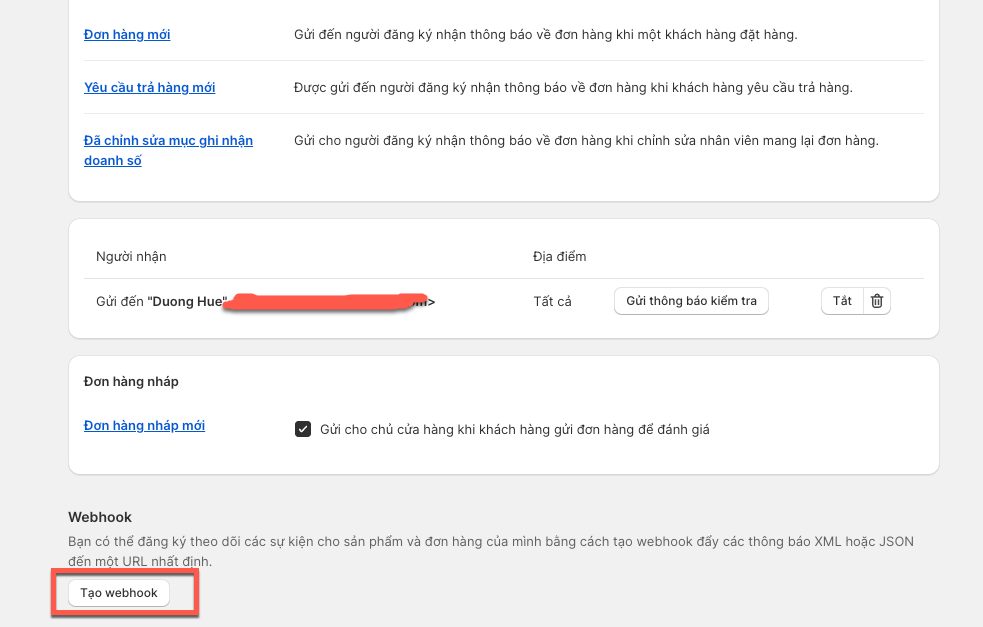Screen dimensions: 983x627
Task: Click the description beside "Yêu cầu trả hàng mới"
Action: pos(572,88)
